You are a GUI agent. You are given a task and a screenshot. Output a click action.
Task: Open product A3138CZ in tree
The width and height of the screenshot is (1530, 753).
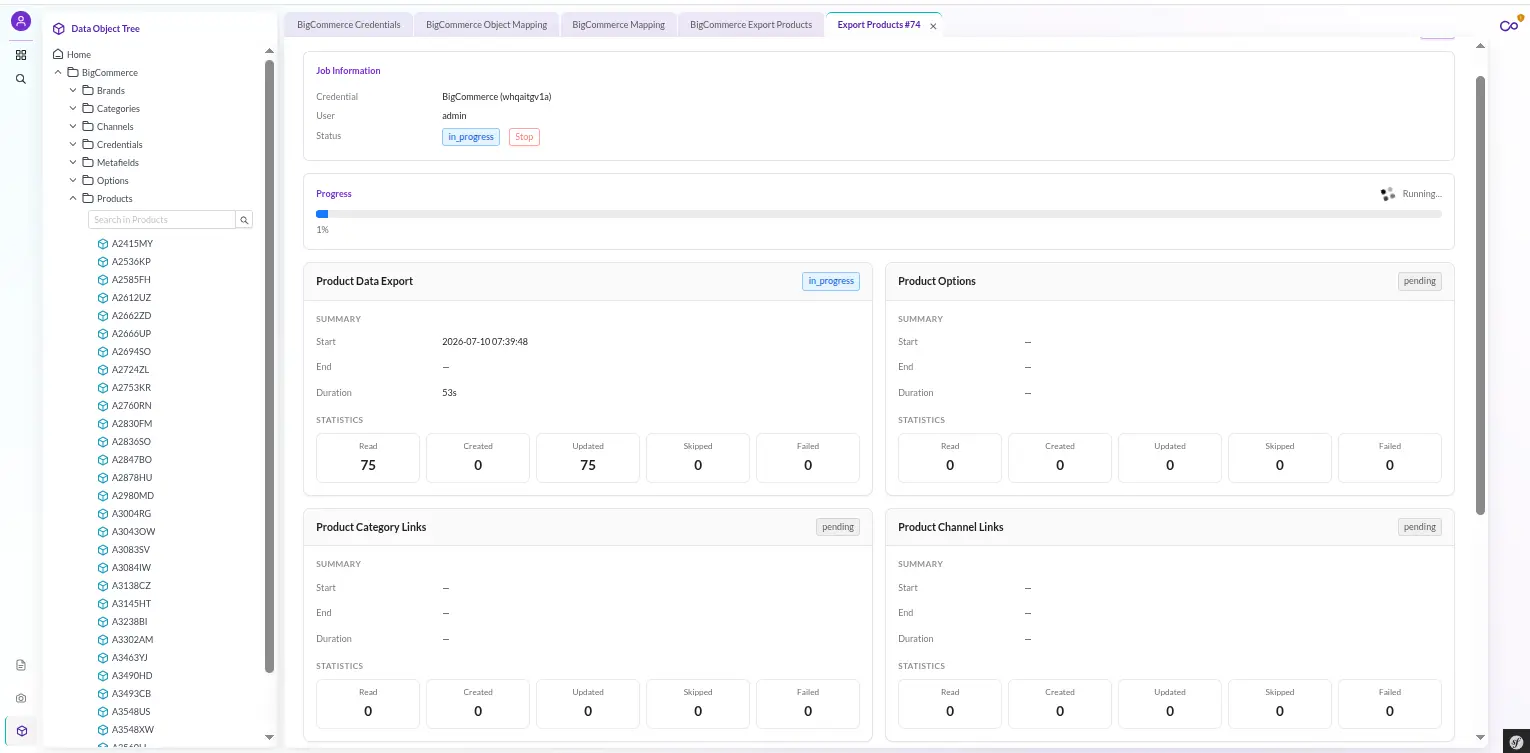click(131, 586)
